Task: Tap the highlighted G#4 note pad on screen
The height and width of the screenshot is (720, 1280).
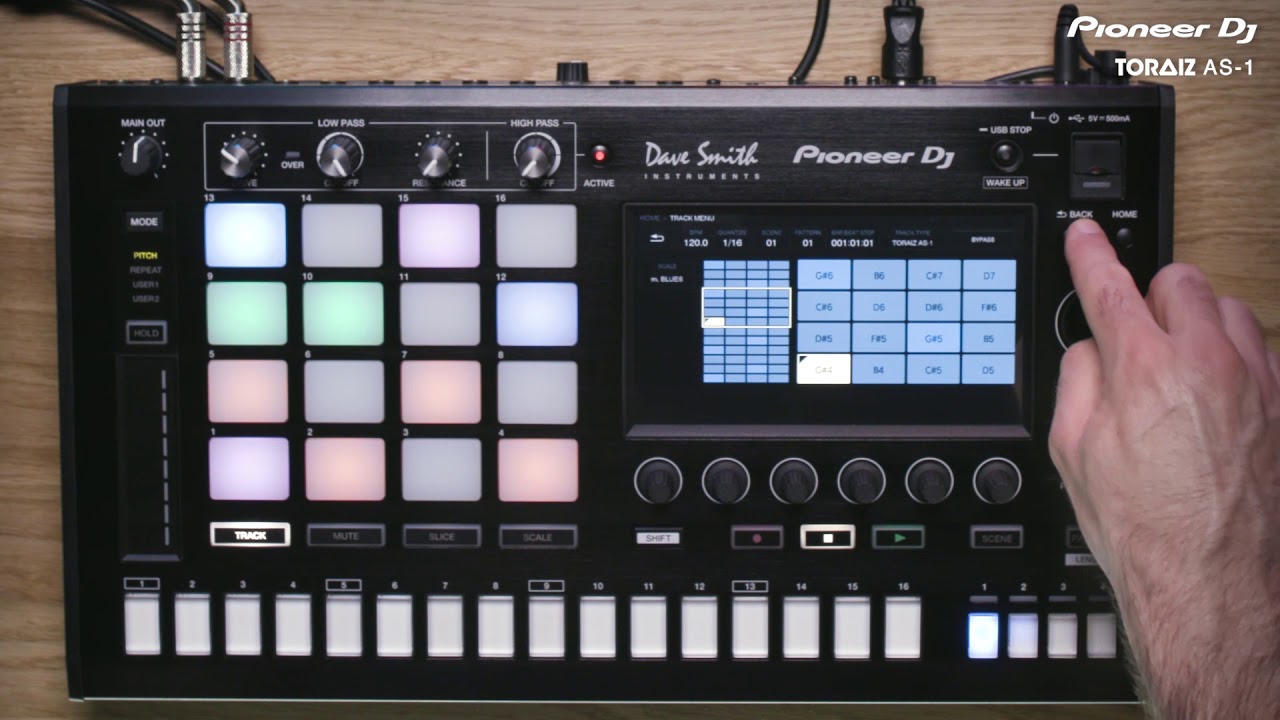Action: point(823,369)
